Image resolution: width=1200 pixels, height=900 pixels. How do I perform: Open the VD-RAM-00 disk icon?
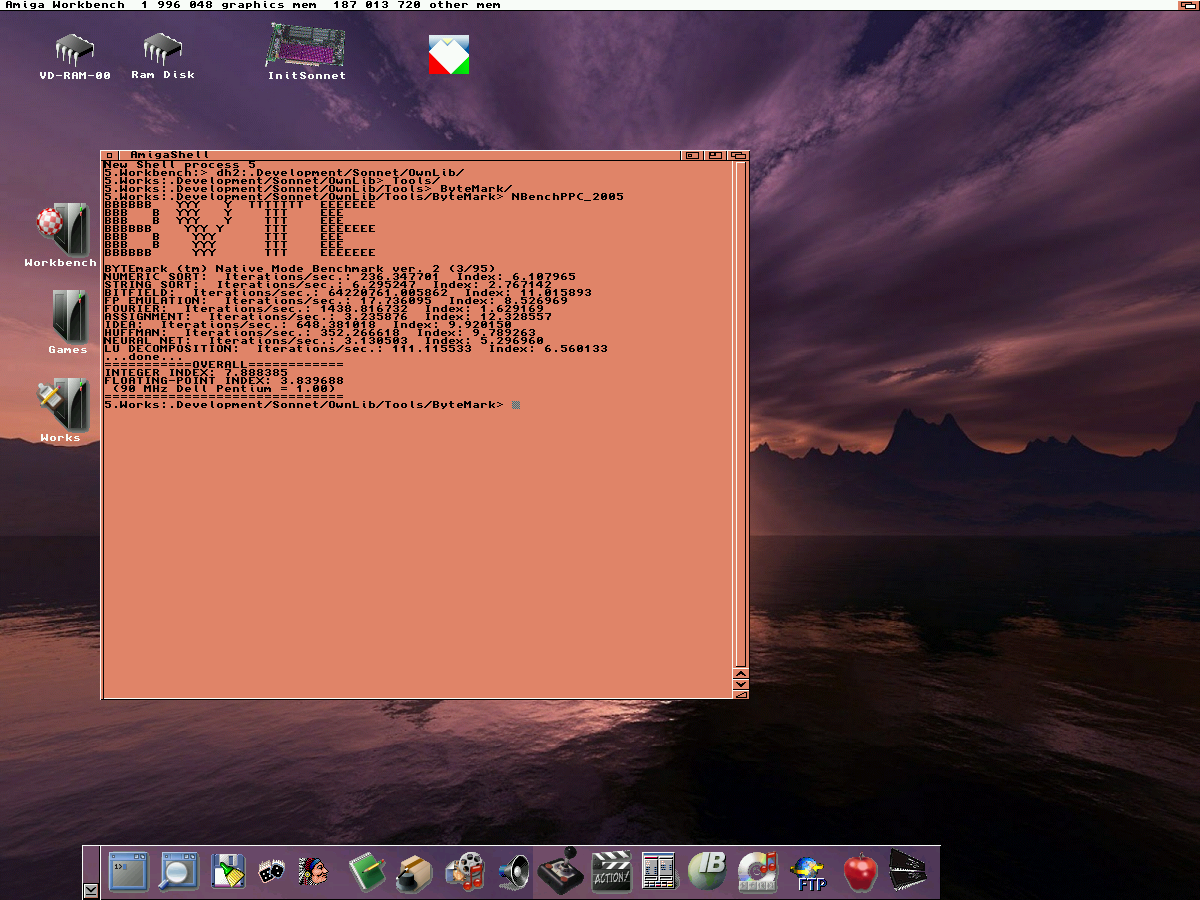click(75, 56)
